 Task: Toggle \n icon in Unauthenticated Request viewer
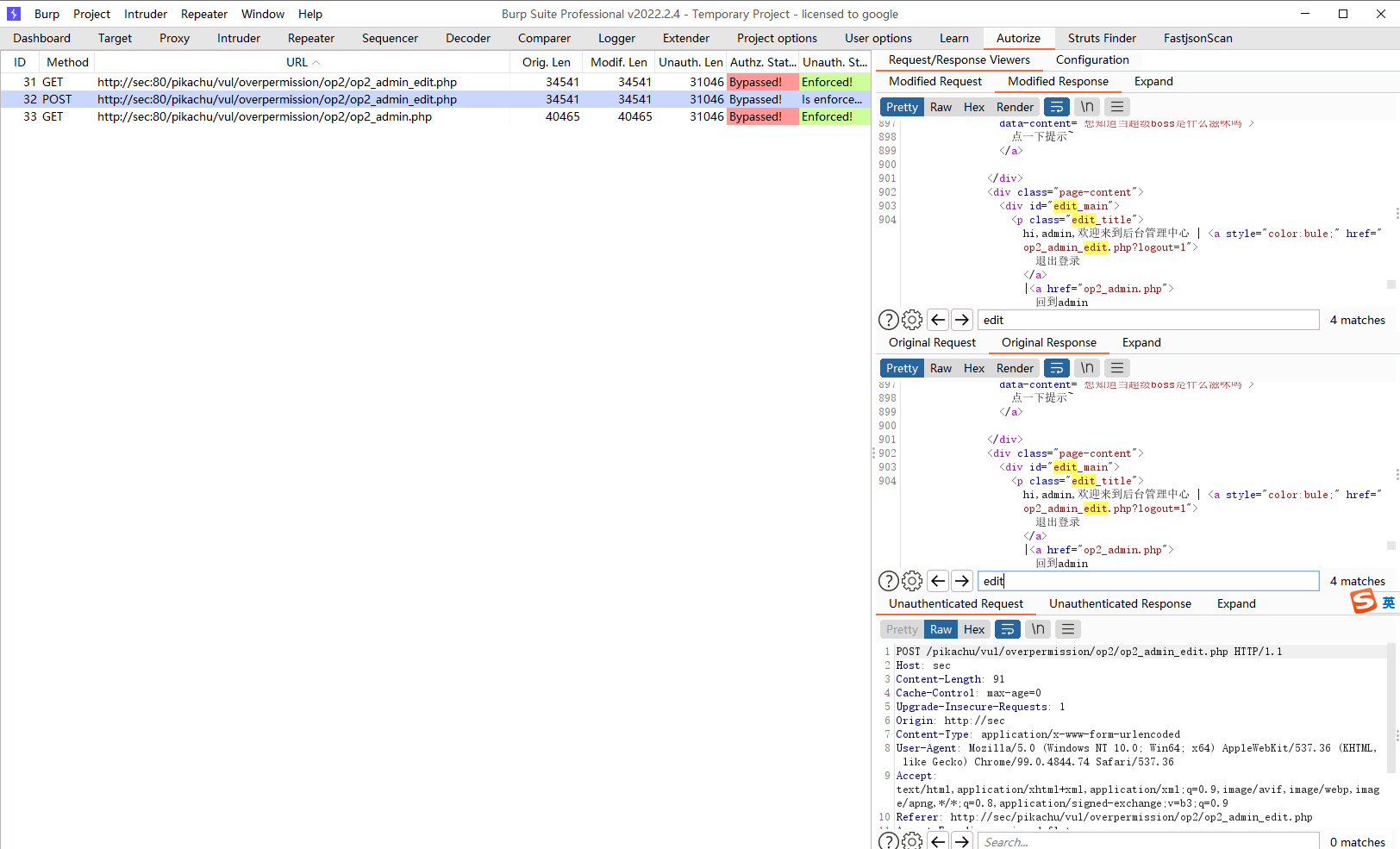click(x=1038, y=629)
